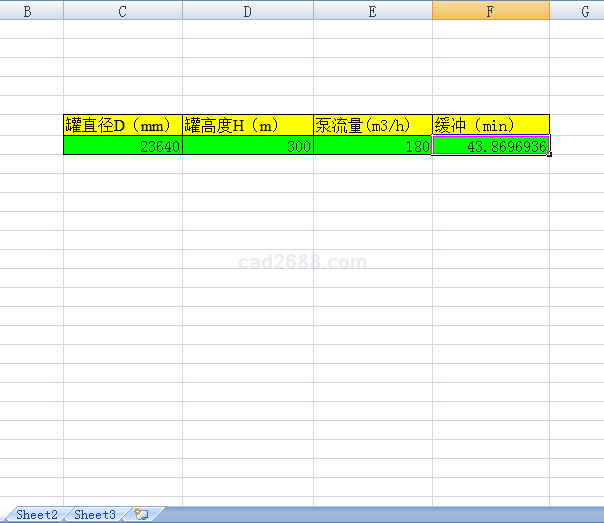Switch to the Sheet3 tab
Image resolution: width=604 pixels, height=523 pixels.
[x=94, y=514]
